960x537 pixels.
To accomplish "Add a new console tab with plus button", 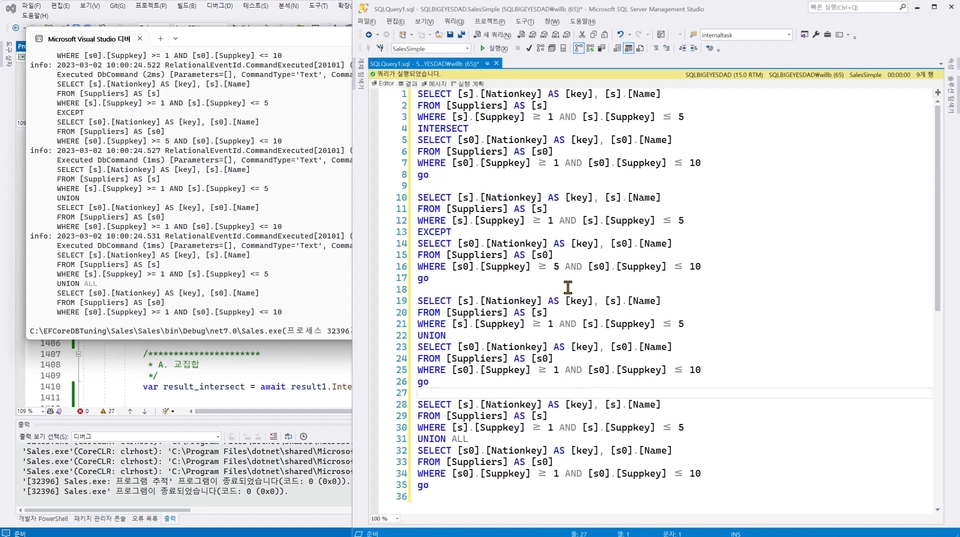I will pyautogui.click(x=160, y=39).
